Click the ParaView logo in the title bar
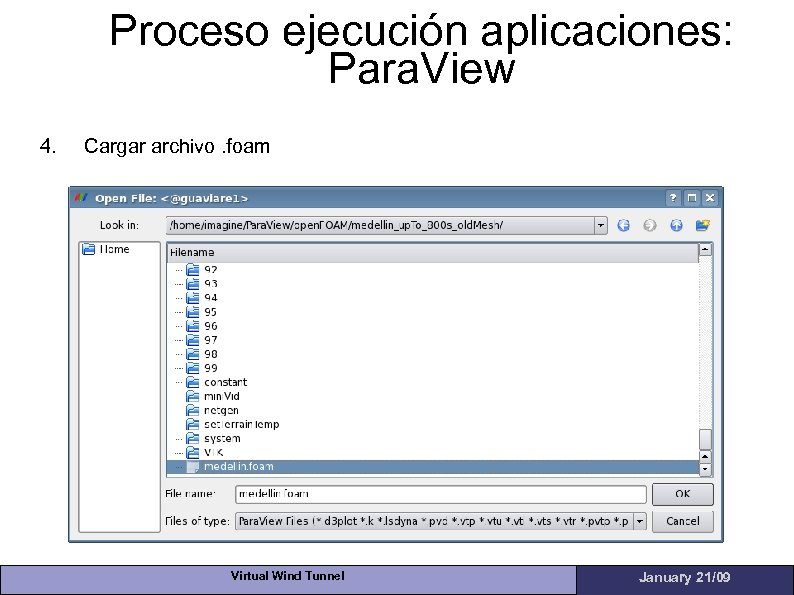794x595 pixels. [81, 197]
